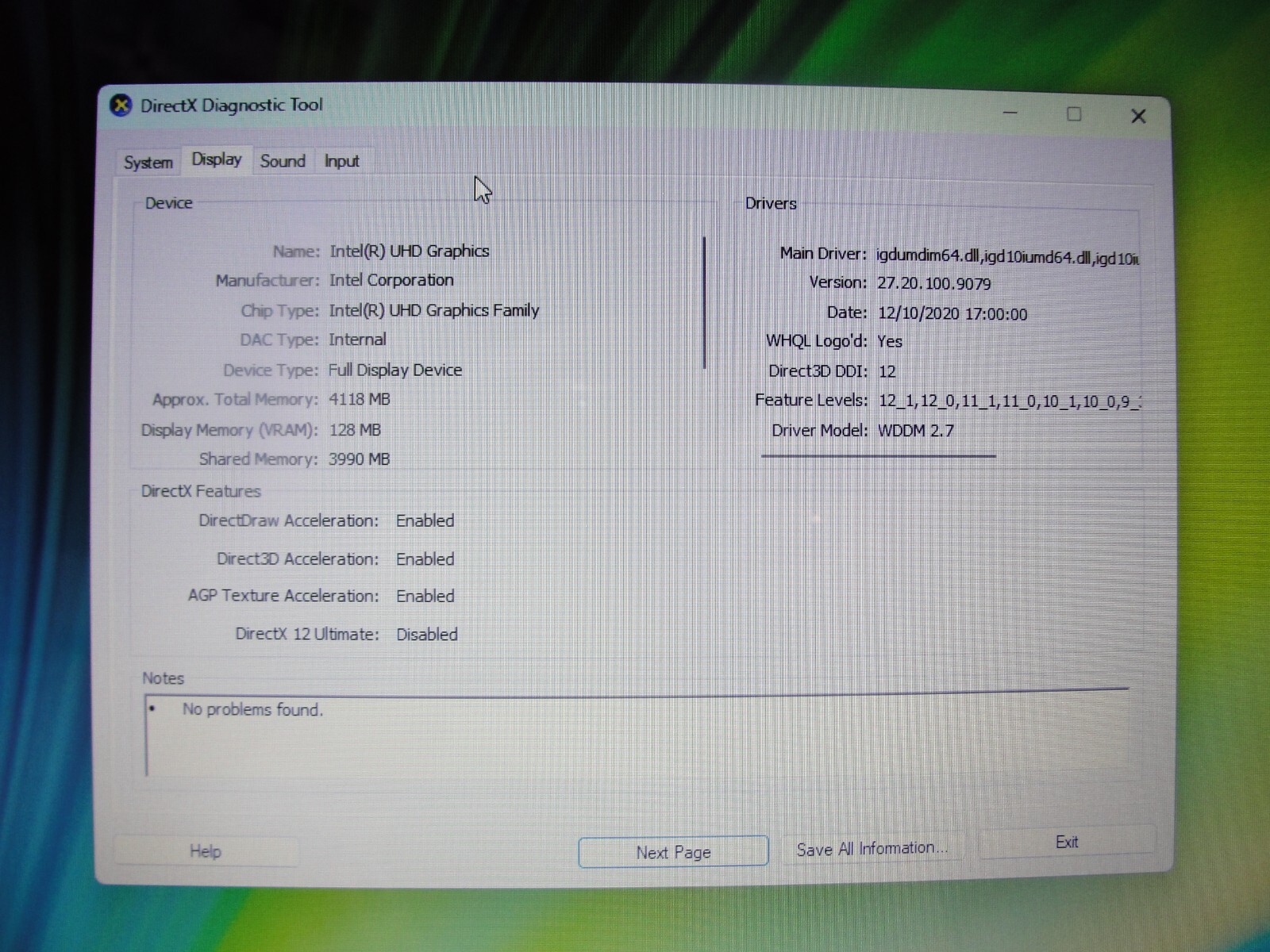The height and width of the screenshot is (952, 1270).
Task: Click the DAC Type value 'Internal'
Action: [x=357, y=340]
